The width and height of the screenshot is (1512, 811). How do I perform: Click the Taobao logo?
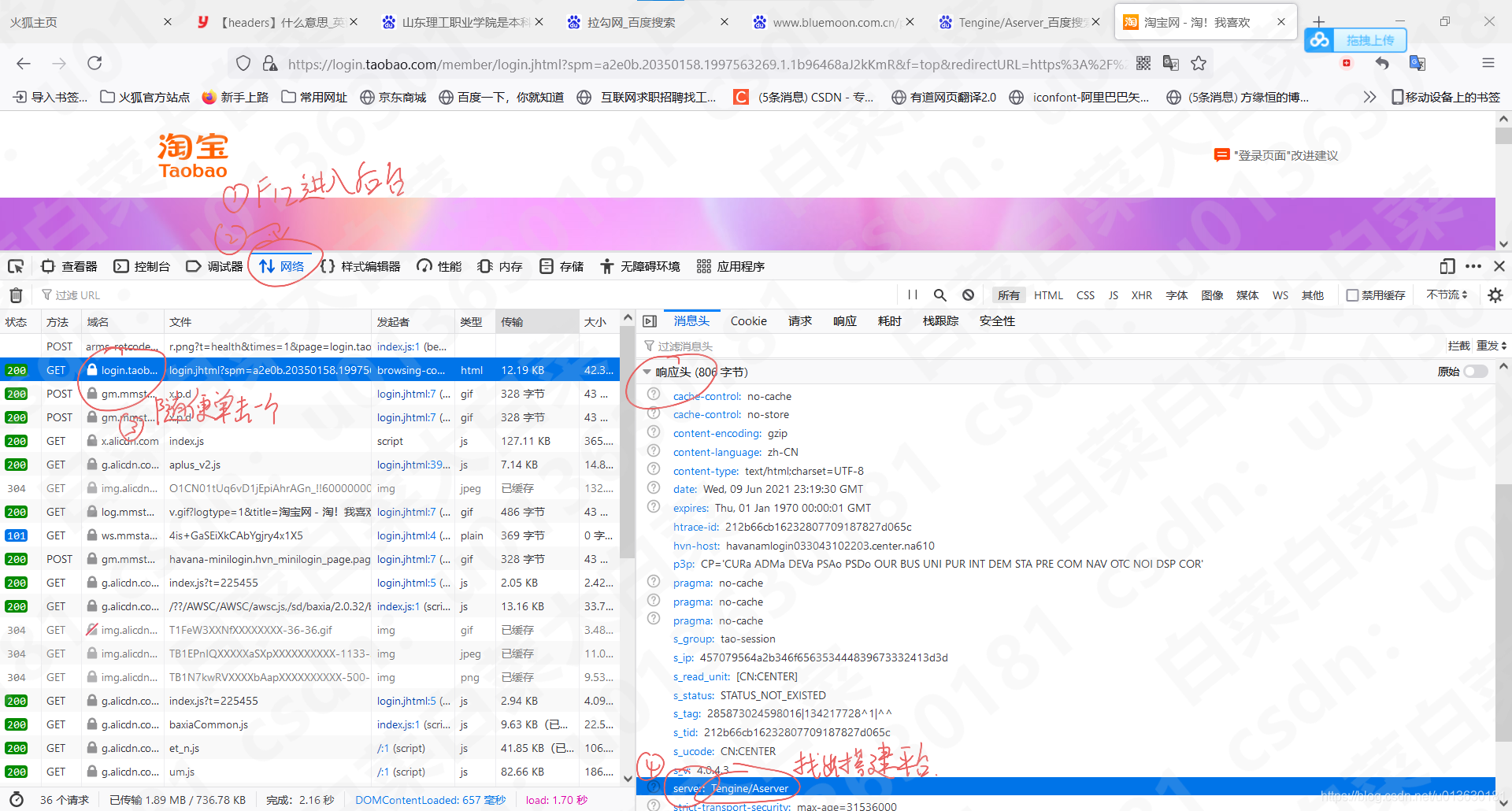click(193, 156)
